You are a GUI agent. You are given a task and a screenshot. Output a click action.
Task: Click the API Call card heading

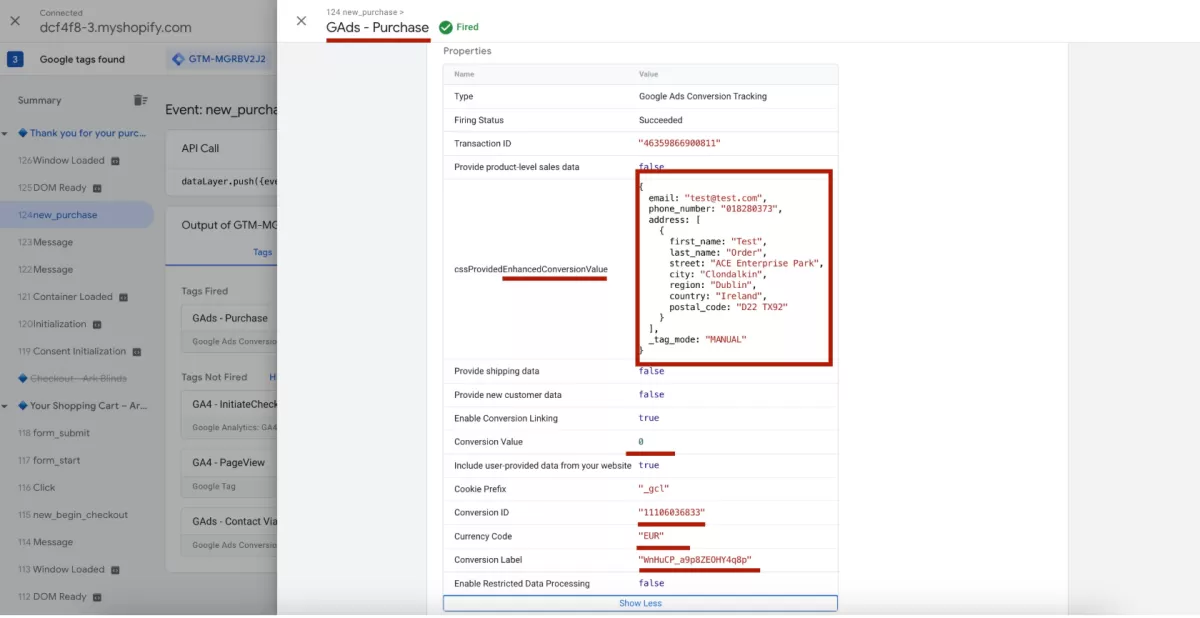click(200, 148)
